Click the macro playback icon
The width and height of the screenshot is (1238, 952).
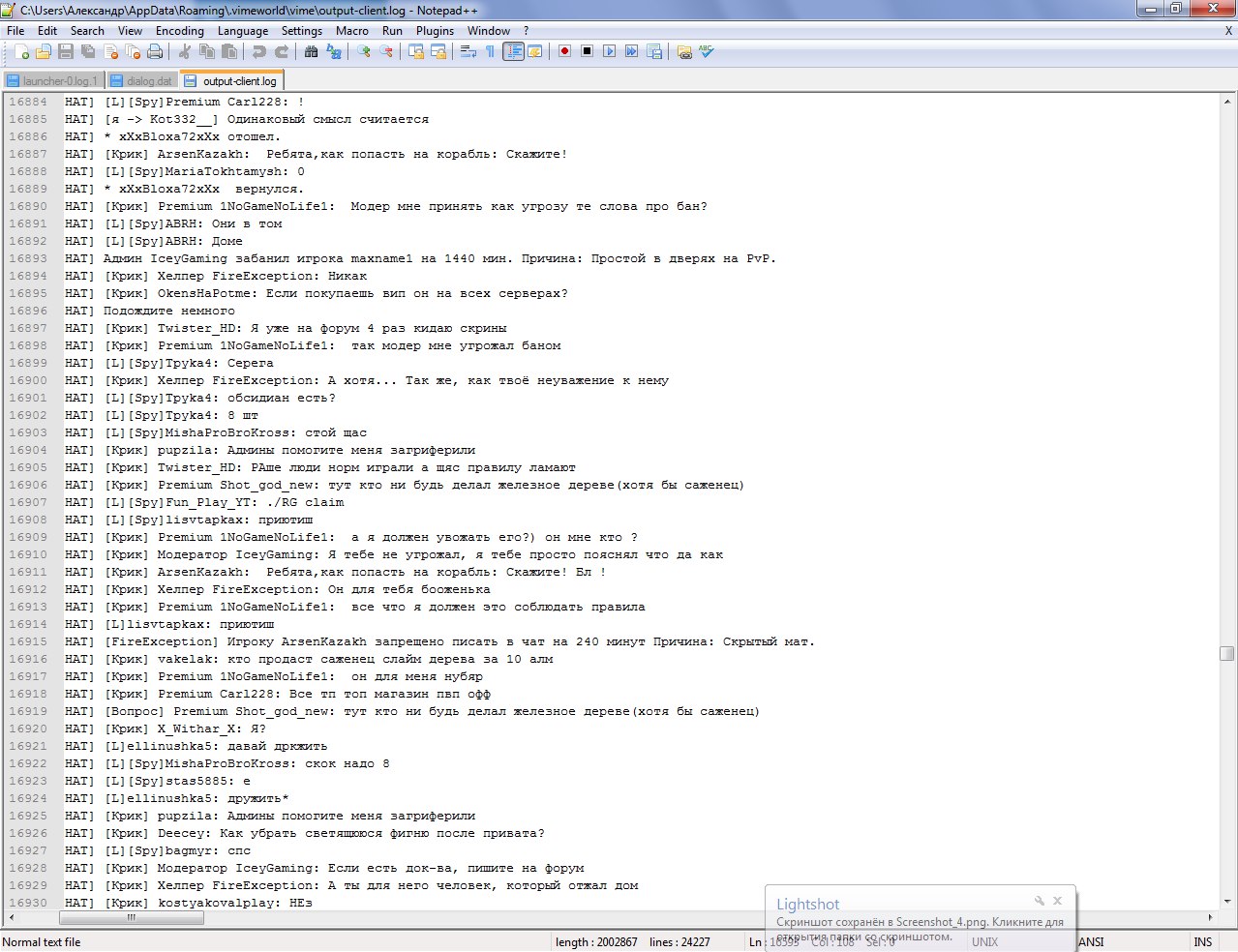coord(609,51)
